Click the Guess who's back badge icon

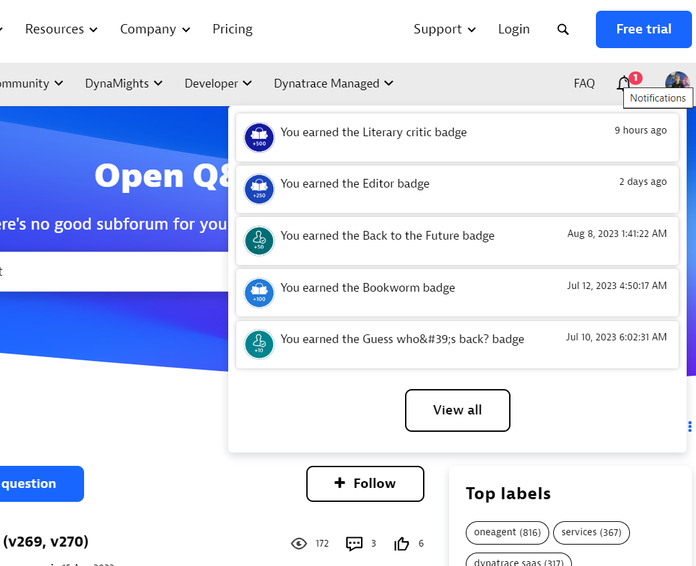point(259,345)
